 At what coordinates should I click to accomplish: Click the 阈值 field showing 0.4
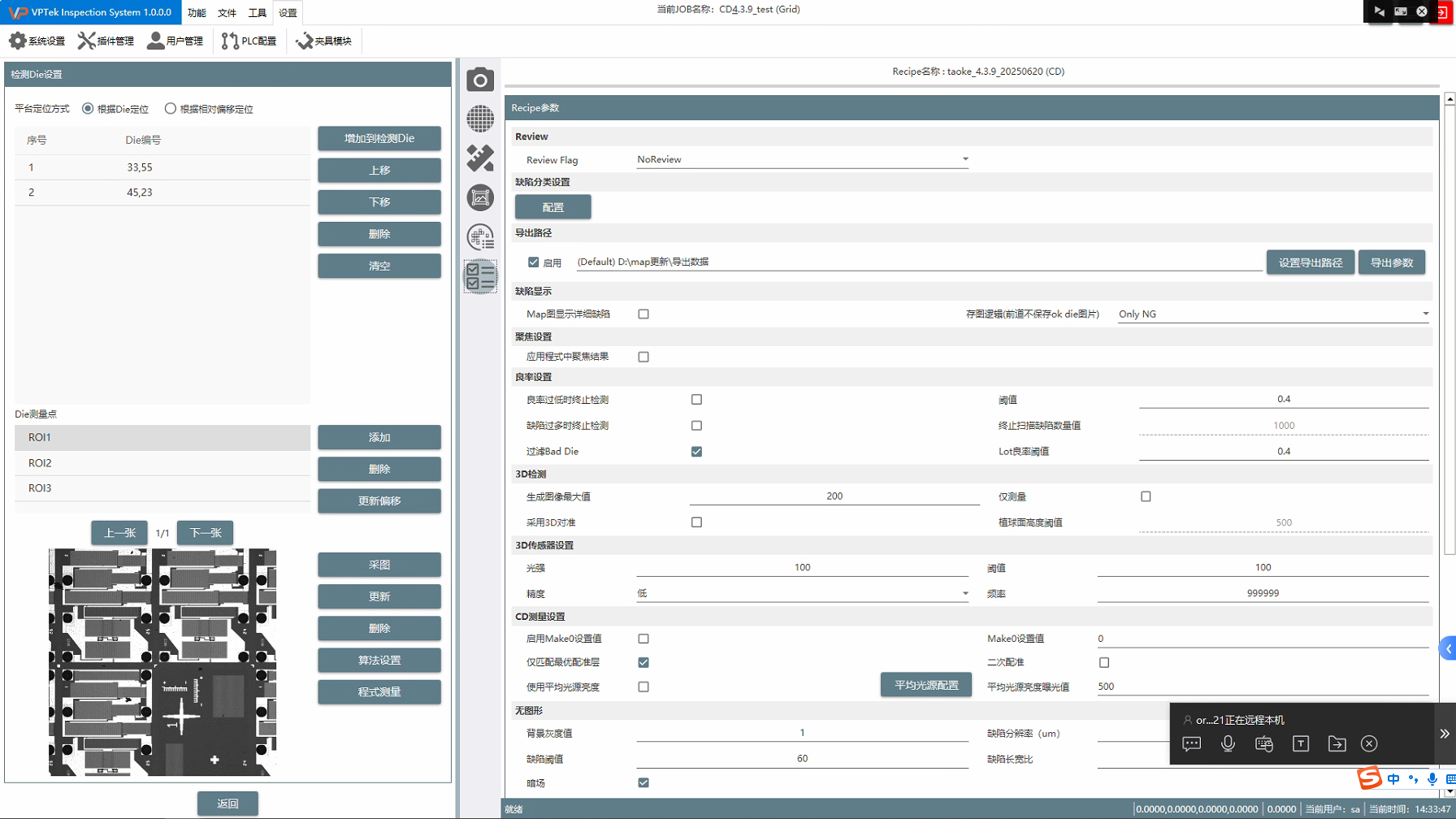click(x=1284, y=399)
